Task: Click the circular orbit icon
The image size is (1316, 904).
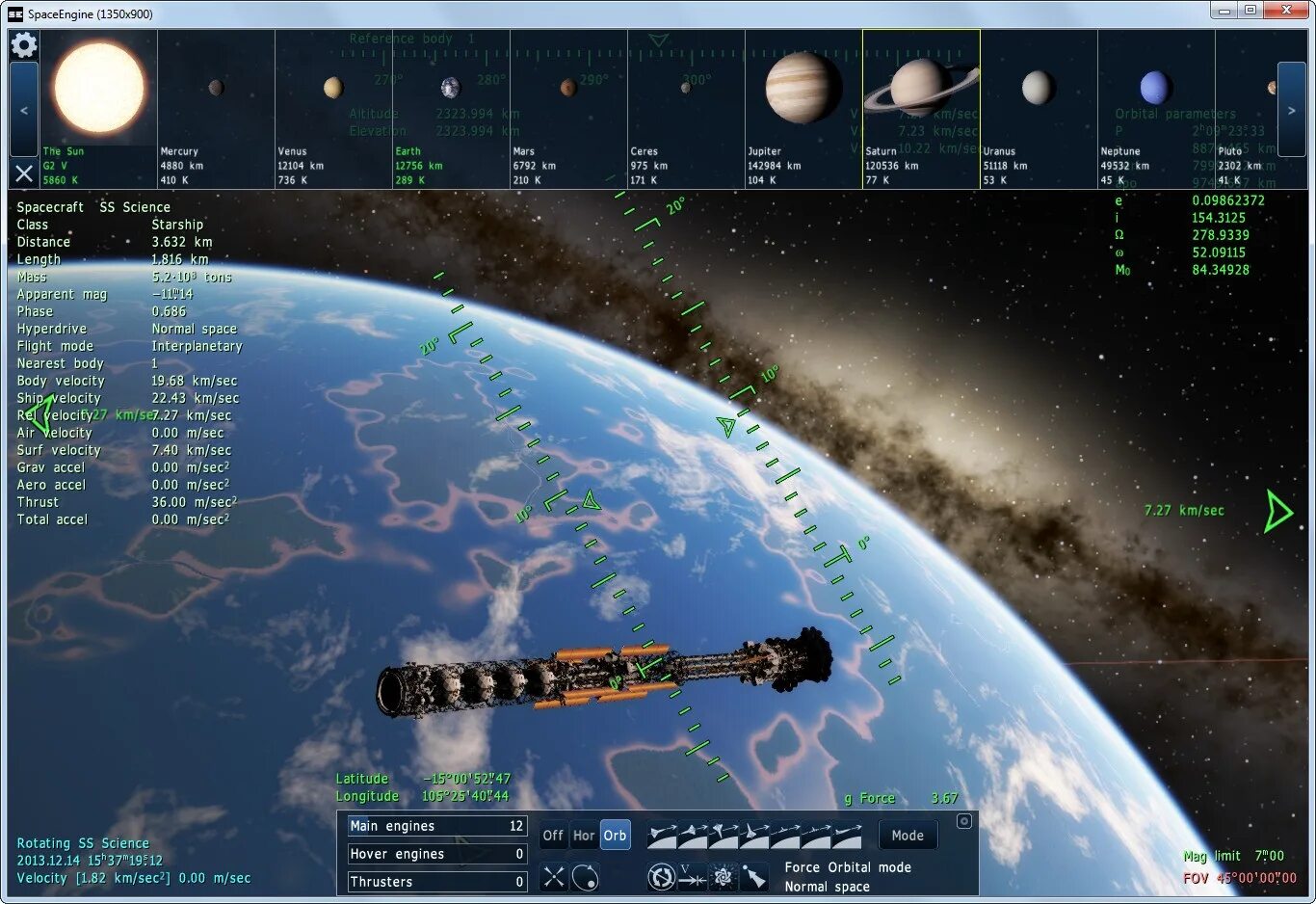Action: click(x=585, y=877)
